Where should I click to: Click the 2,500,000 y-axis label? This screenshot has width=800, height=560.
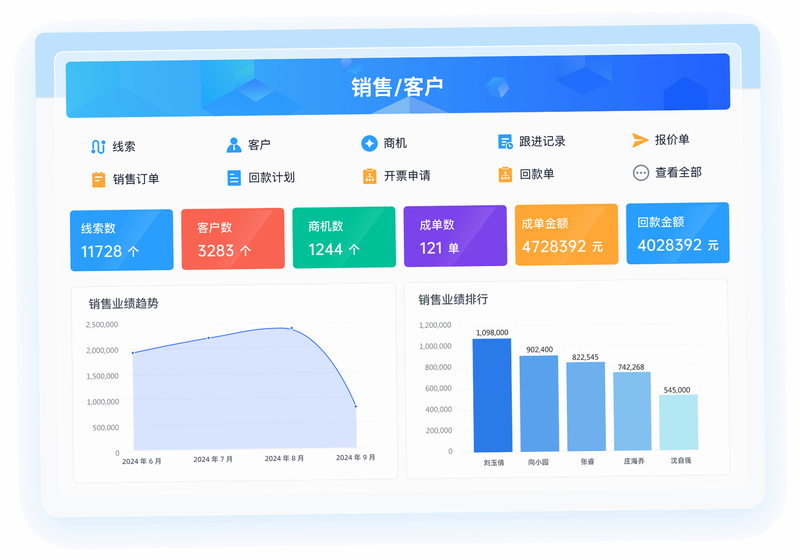pyautogui.click(x=102, y=324)
